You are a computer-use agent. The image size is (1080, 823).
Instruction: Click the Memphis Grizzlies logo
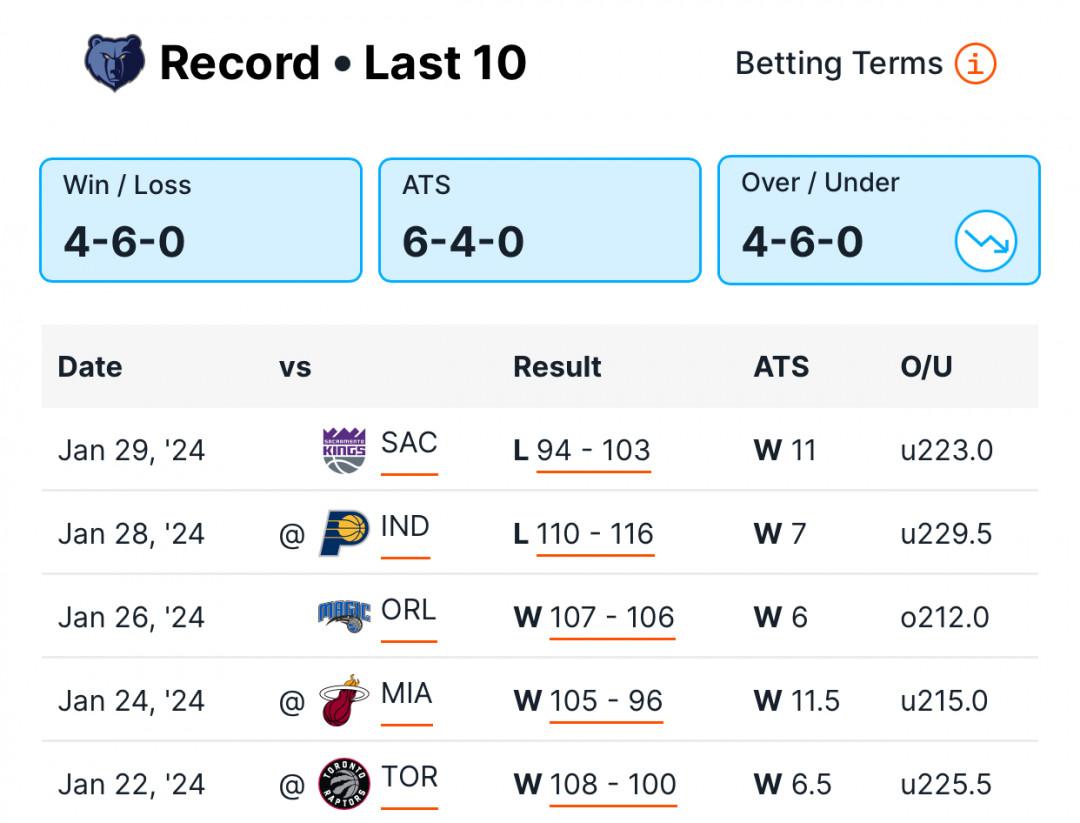pos(114,63)
